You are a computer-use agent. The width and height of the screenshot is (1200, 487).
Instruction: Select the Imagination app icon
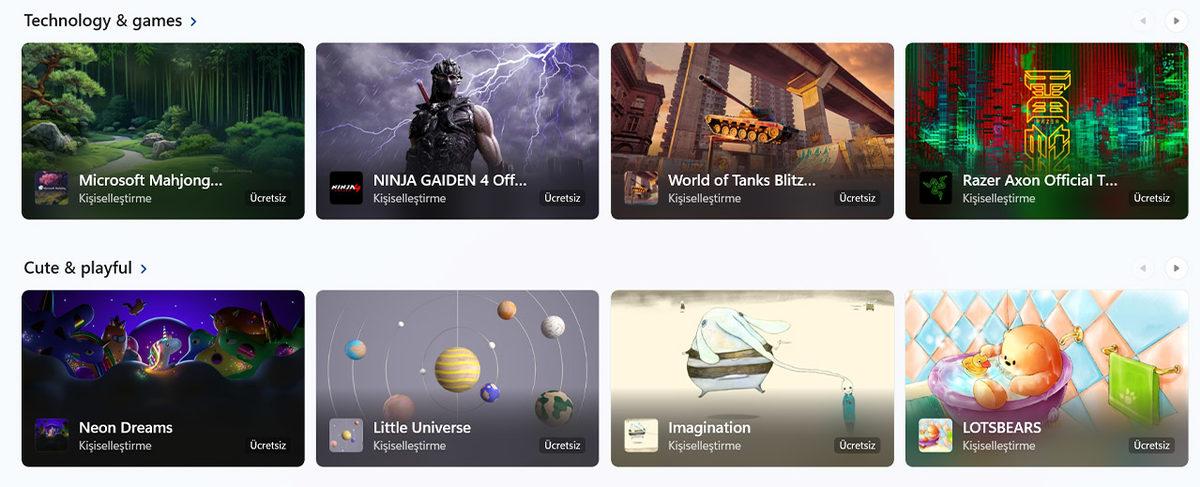pyautogui.click(x=641, y=435)
